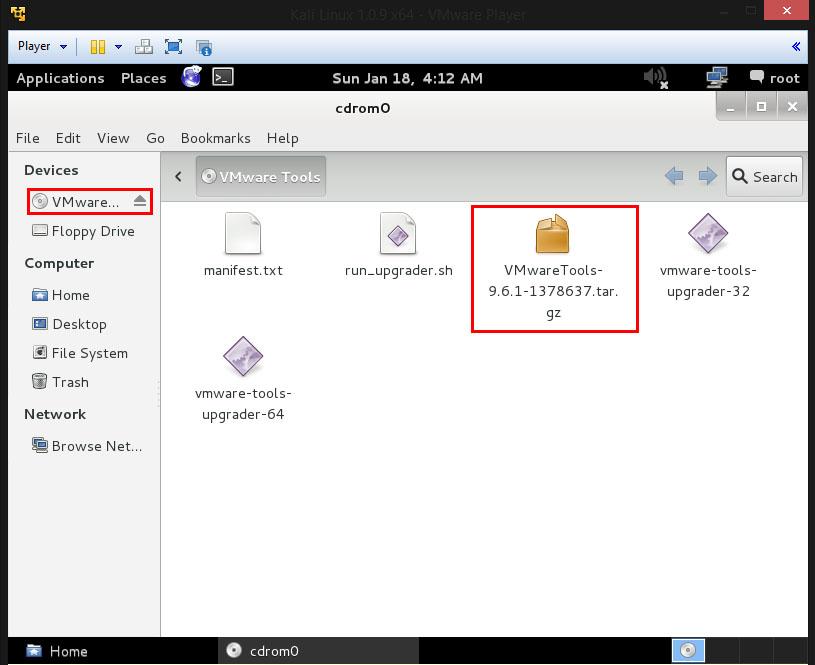The image size is (815, 665).
Task: Click the manifest.txt file name
Action: (x=243, y=270)
